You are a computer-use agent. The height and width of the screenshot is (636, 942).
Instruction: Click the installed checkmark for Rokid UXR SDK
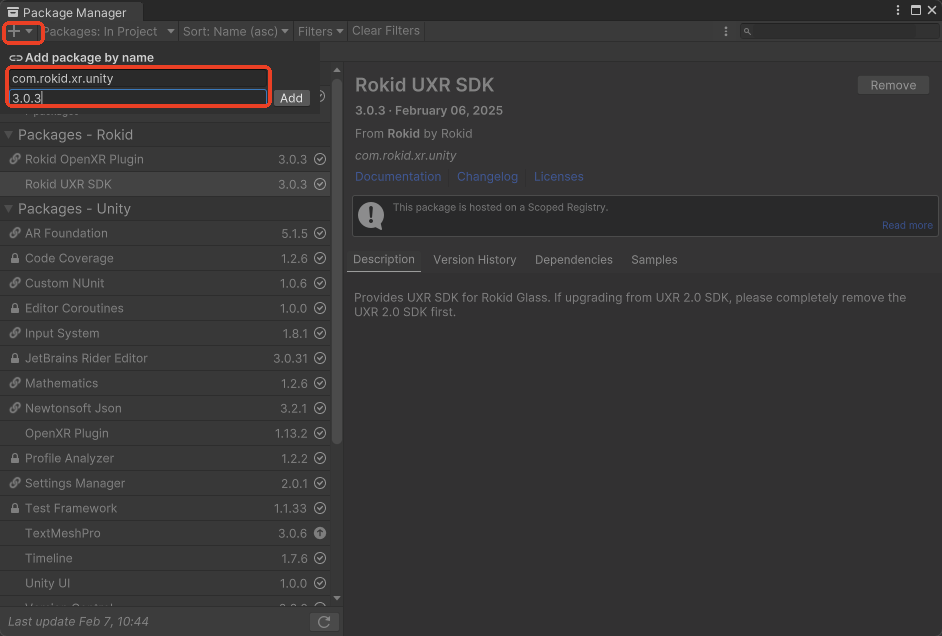(x=320, y=184)
